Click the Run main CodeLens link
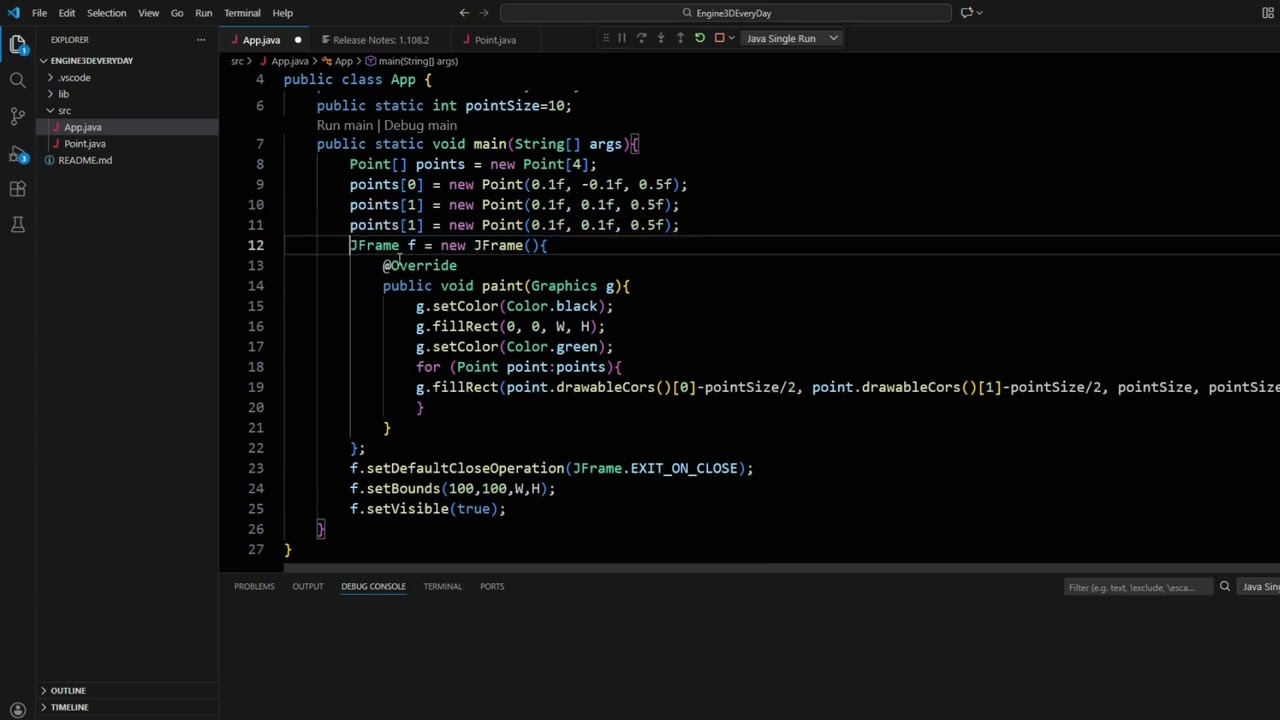1280x720 pixels. 345,126
